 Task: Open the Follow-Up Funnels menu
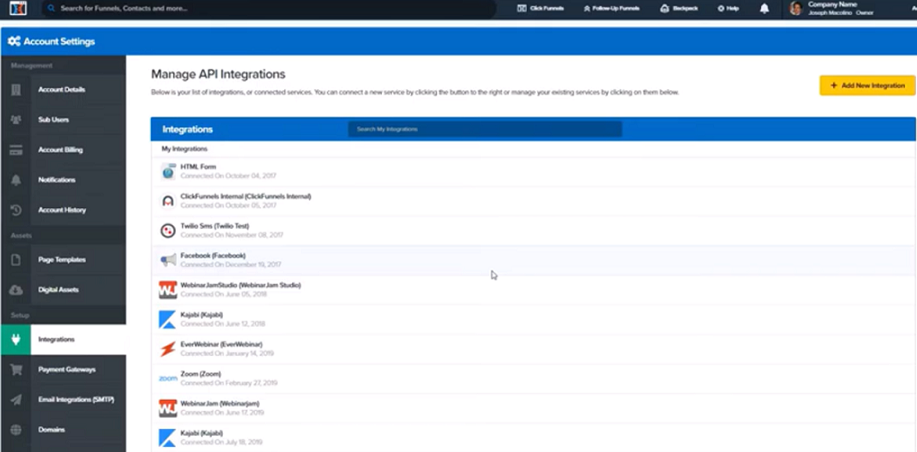click(611, 9)
